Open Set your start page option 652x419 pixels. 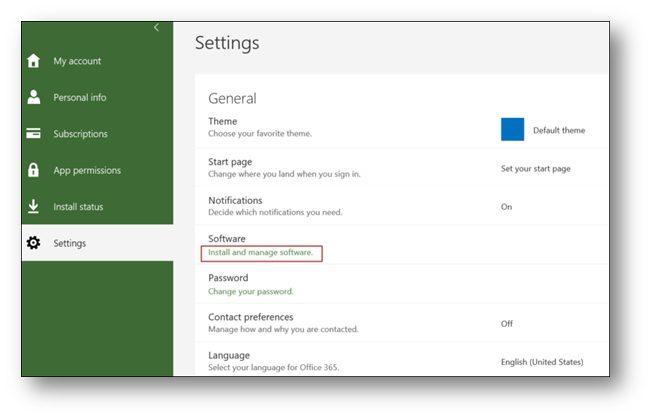pyautogui.click(x=536, y=169)
